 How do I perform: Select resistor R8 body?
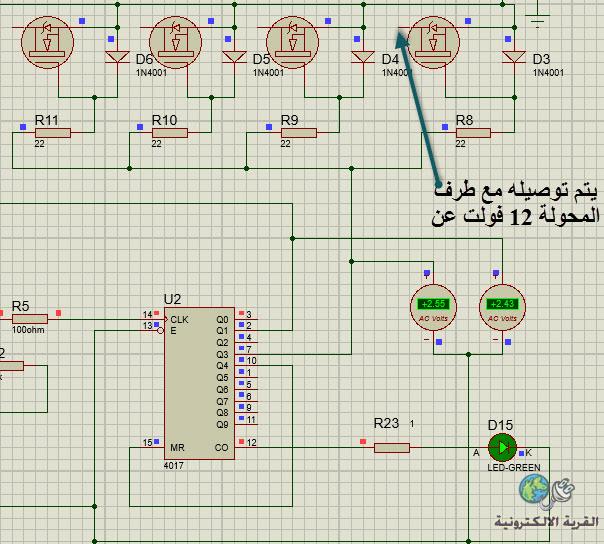click(x=473, y=133)
